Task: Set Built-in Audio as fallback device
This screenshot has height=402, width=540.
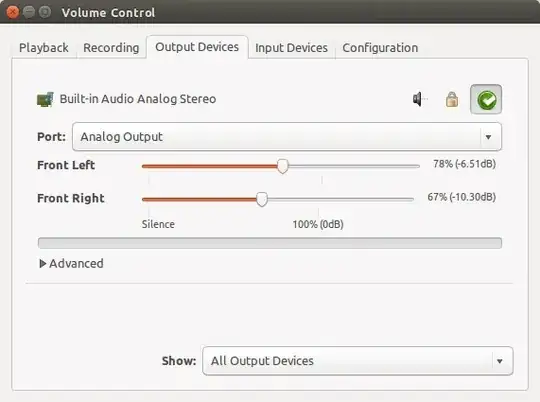Action: 486,99
